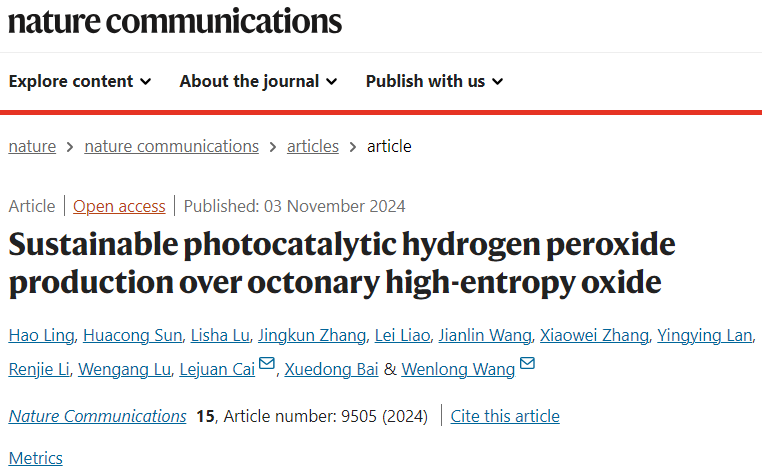Click the email icon beside Lejuan Cai
This screenshot has height=475, width=762.
[x=267, y=363]
